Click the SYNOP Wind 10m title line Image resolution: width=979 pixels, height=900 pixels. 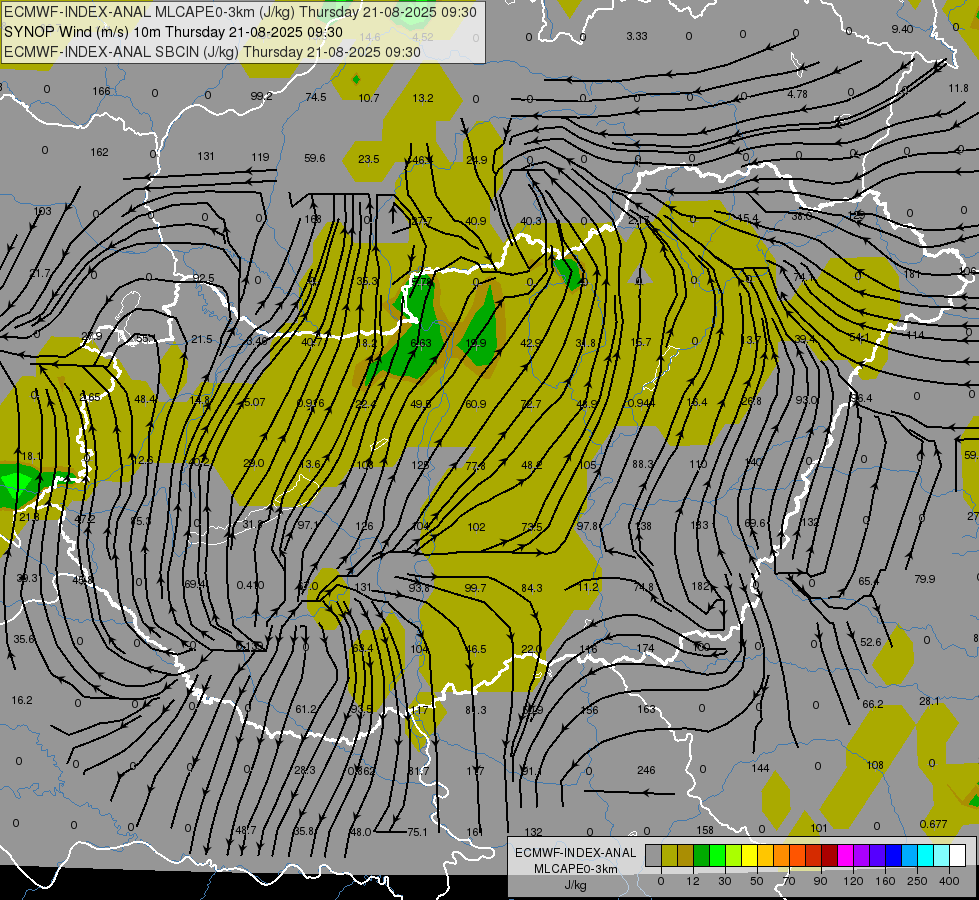tap(173, 32)
